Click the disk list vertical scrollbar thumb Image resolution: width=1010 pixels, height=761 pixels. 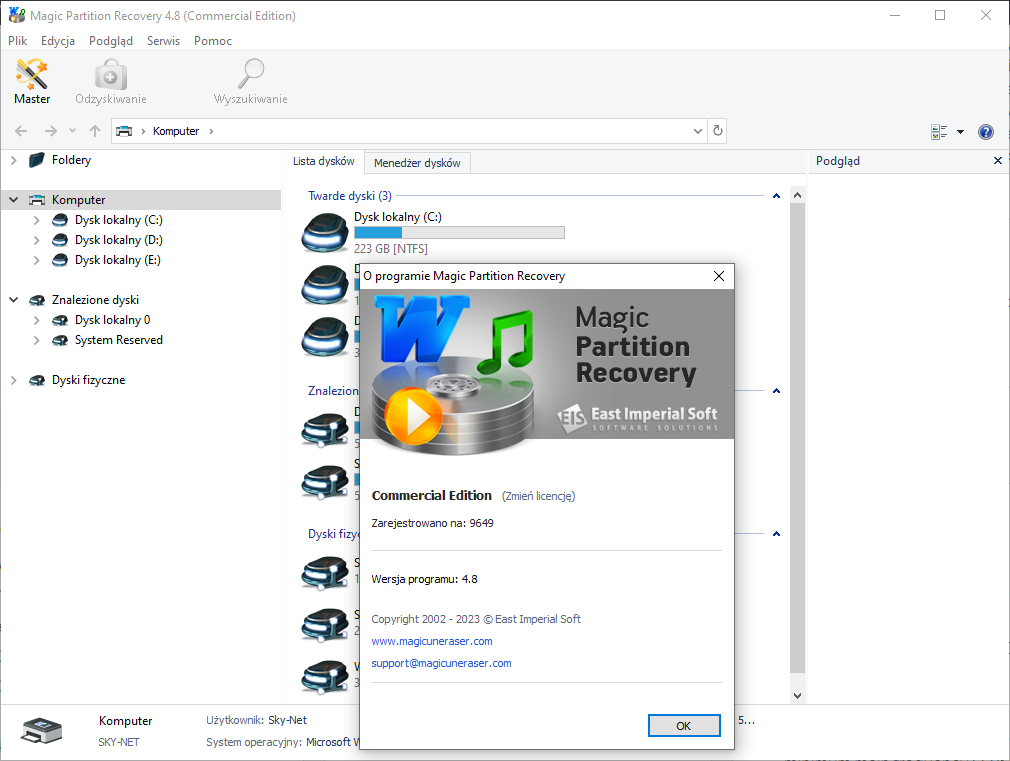click(x=797, y=438)
